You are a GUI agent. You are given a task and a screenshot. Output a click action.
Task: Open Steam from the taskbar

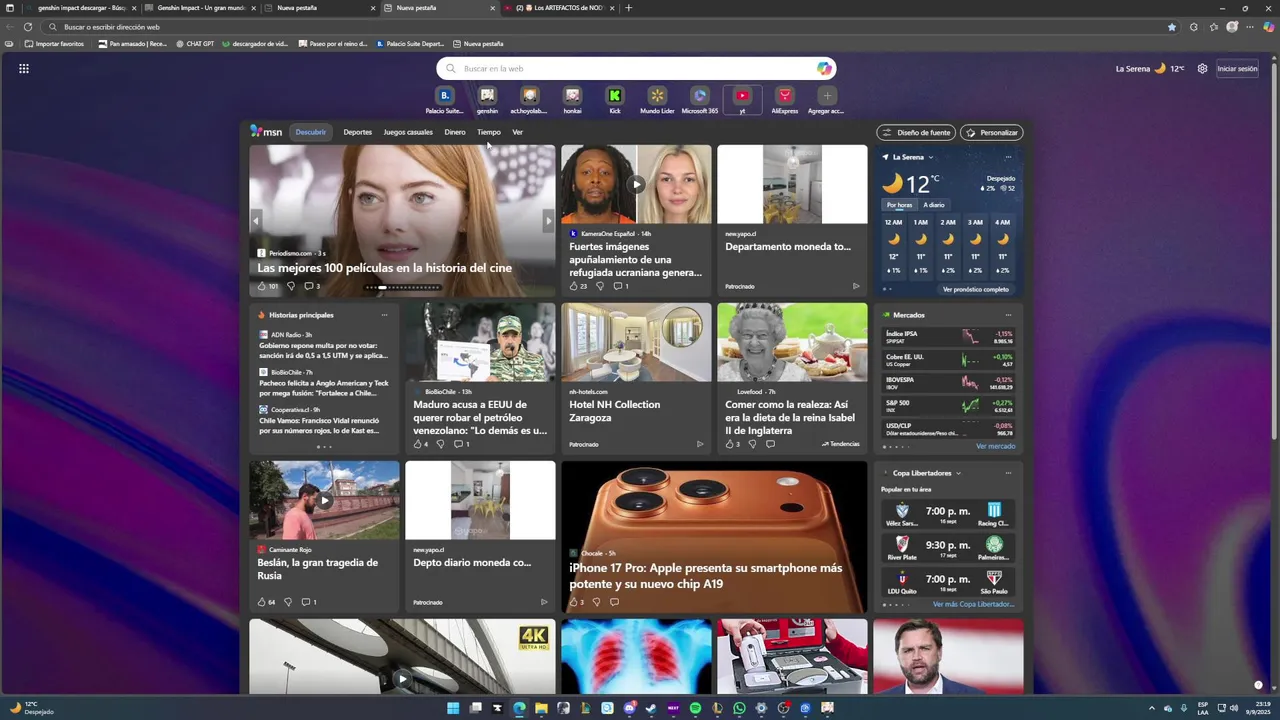click(x=651, y=708)
